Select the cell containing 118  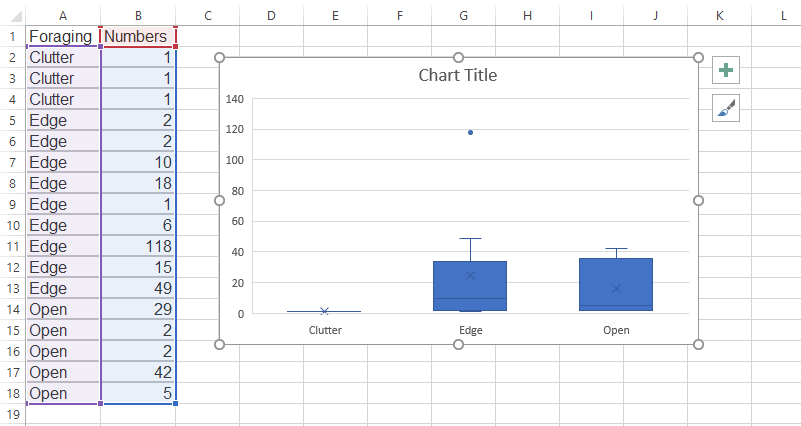[x=138, y=246]
